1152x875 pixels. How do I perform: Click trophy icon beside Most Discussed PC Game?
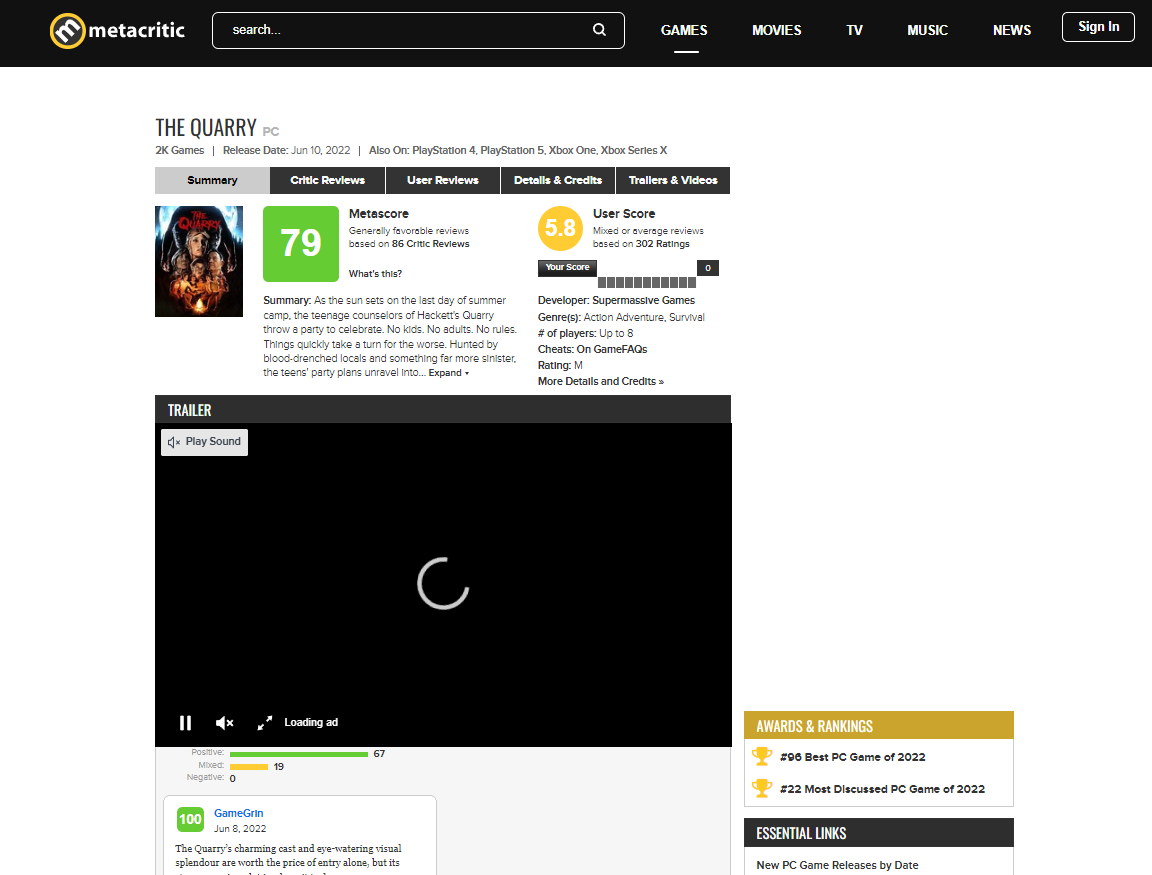point(762,788)
